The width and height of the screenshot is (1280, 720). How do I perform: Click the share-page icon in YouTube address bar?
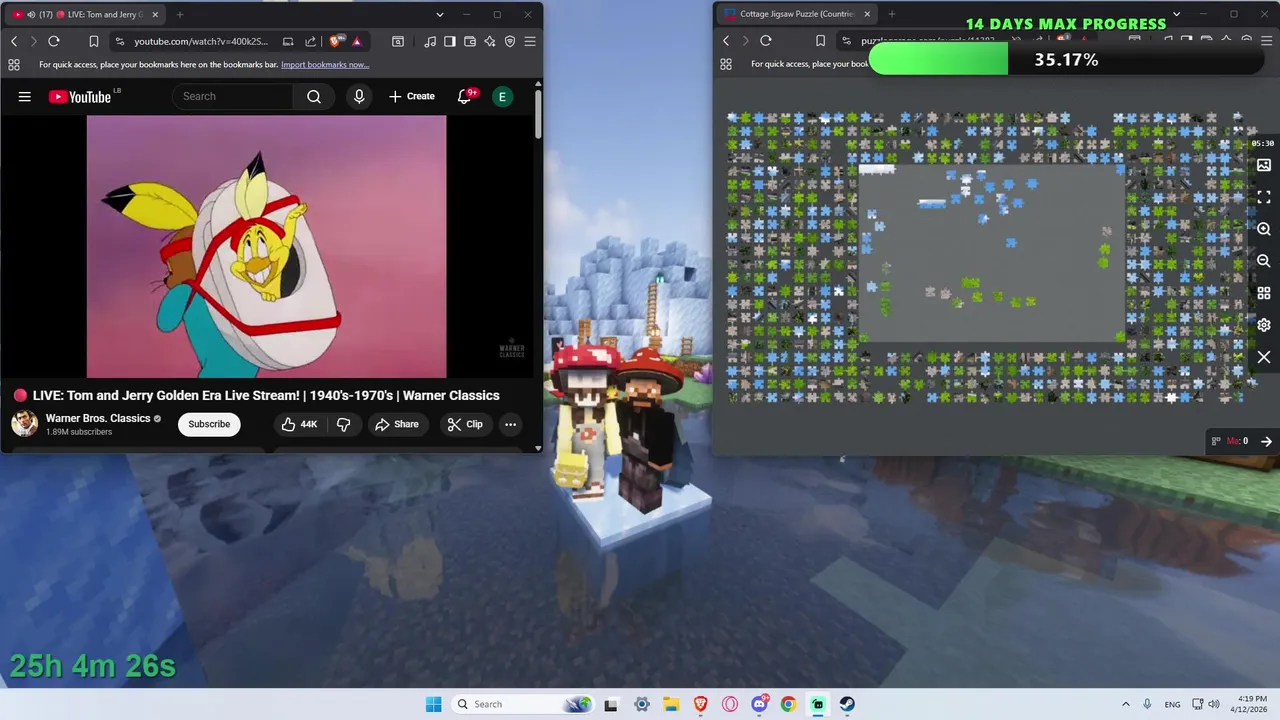click(310, 41)
